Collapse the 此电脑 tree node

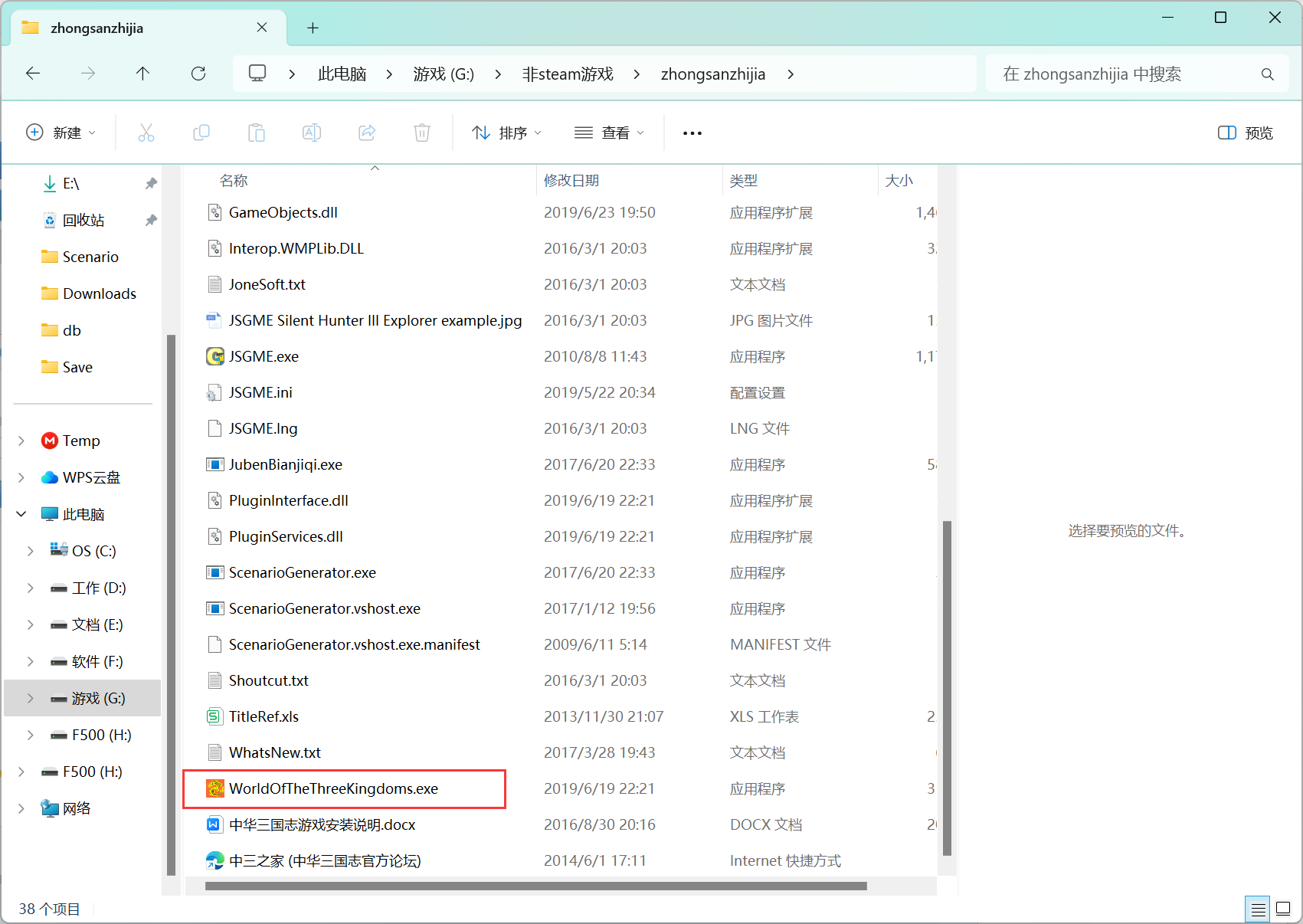[21, 514]
